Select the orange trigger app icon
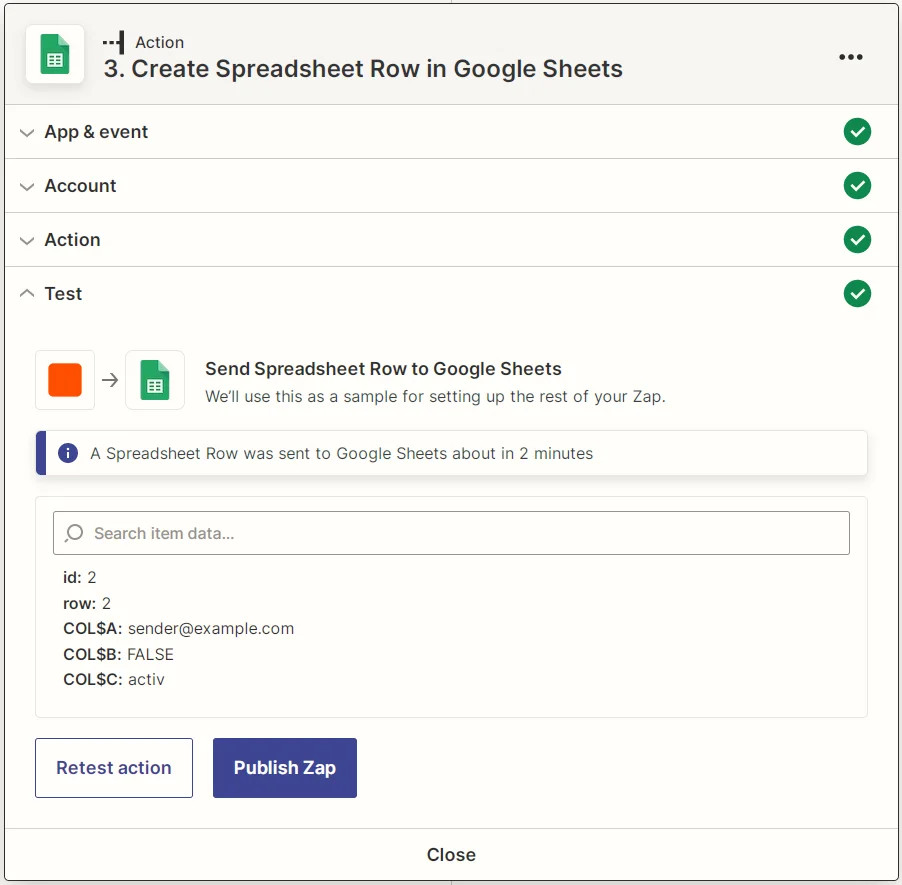The width and height of the screenshot is (902, 885). pyautogui.click(x=64, y=380)
